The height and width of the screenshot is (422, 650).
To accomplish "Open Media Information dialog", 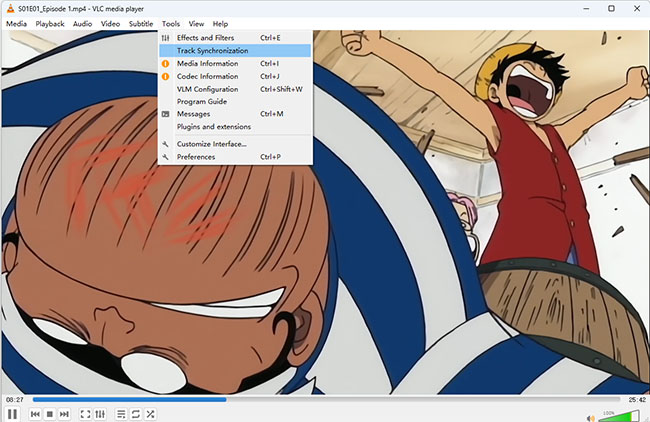I will pos(235,63).
